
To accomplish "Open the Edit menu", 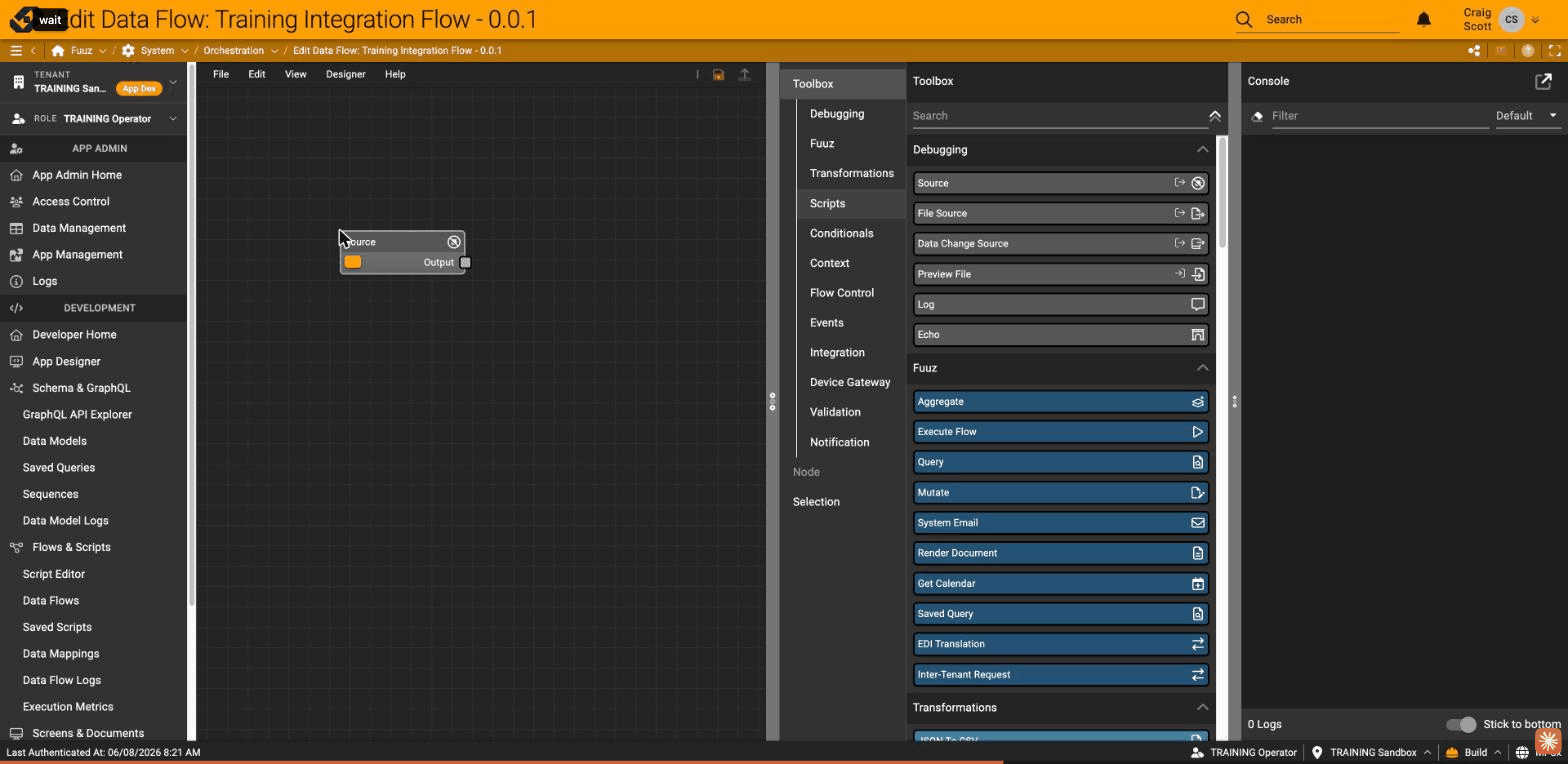I will (x=257, y=74).
